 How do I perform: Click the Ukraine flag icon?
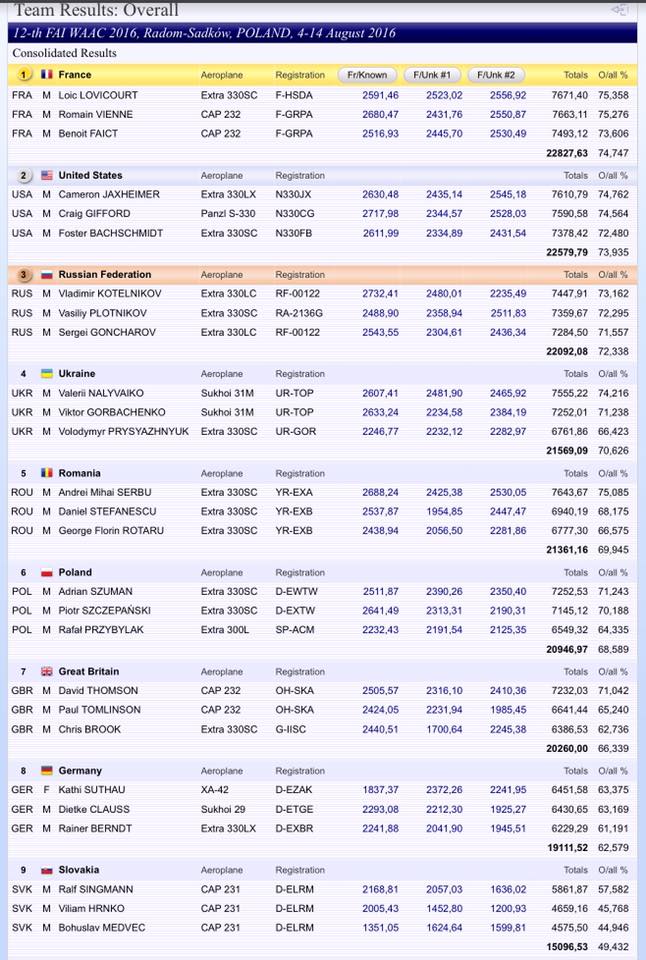pos(46,374)
